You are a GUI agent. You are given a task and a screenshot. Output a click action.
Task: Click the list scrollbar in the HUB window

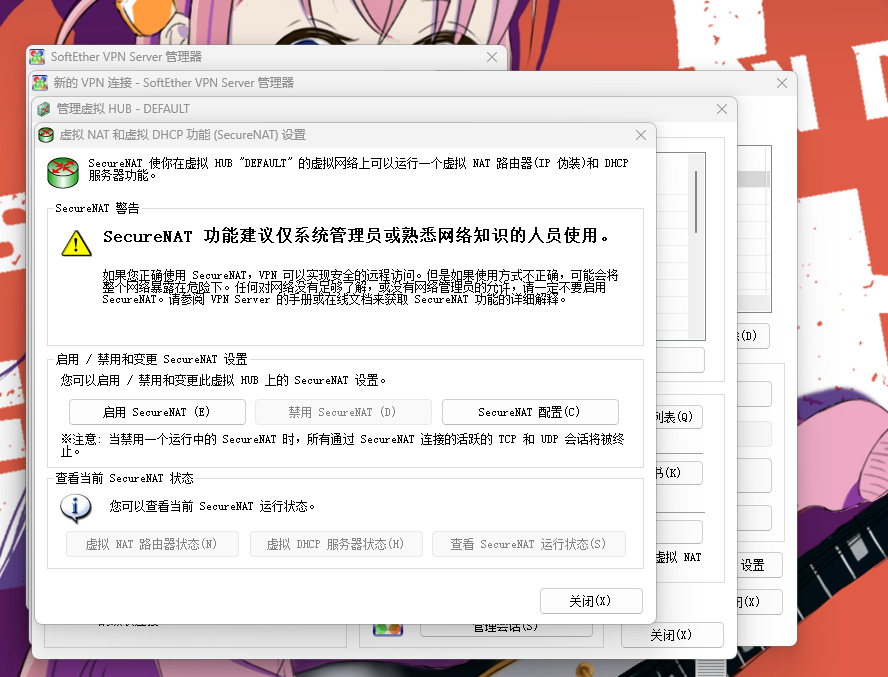[x=696, y=246]
